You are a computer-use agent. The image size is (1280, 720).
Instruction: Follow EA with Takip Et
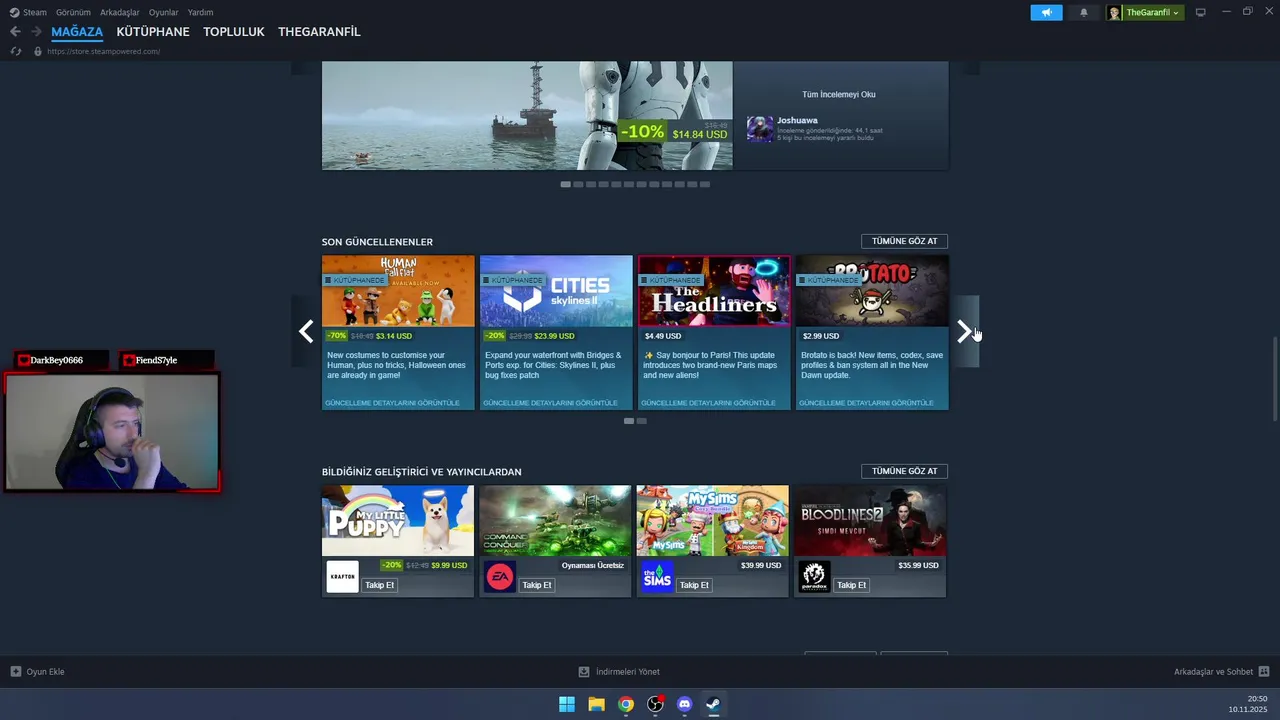pyautogui.click(x=537, y=585)
